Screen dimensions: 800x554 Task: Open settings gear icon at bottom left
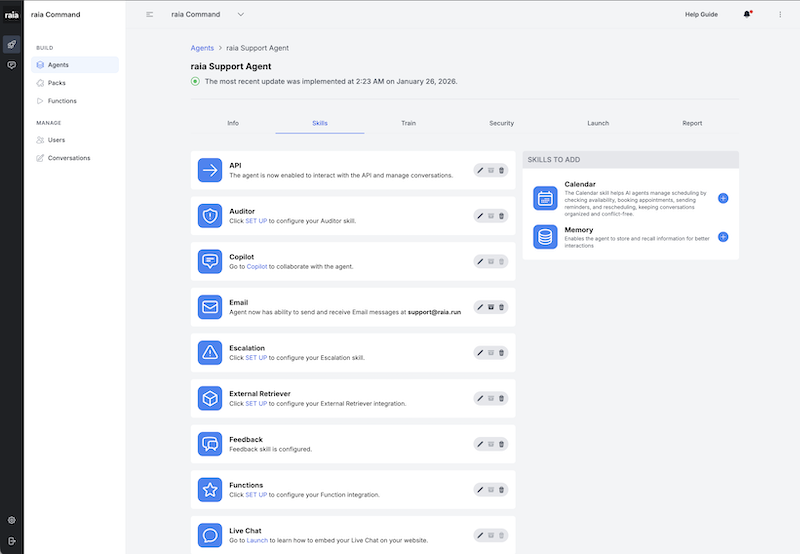coord(11,520)
